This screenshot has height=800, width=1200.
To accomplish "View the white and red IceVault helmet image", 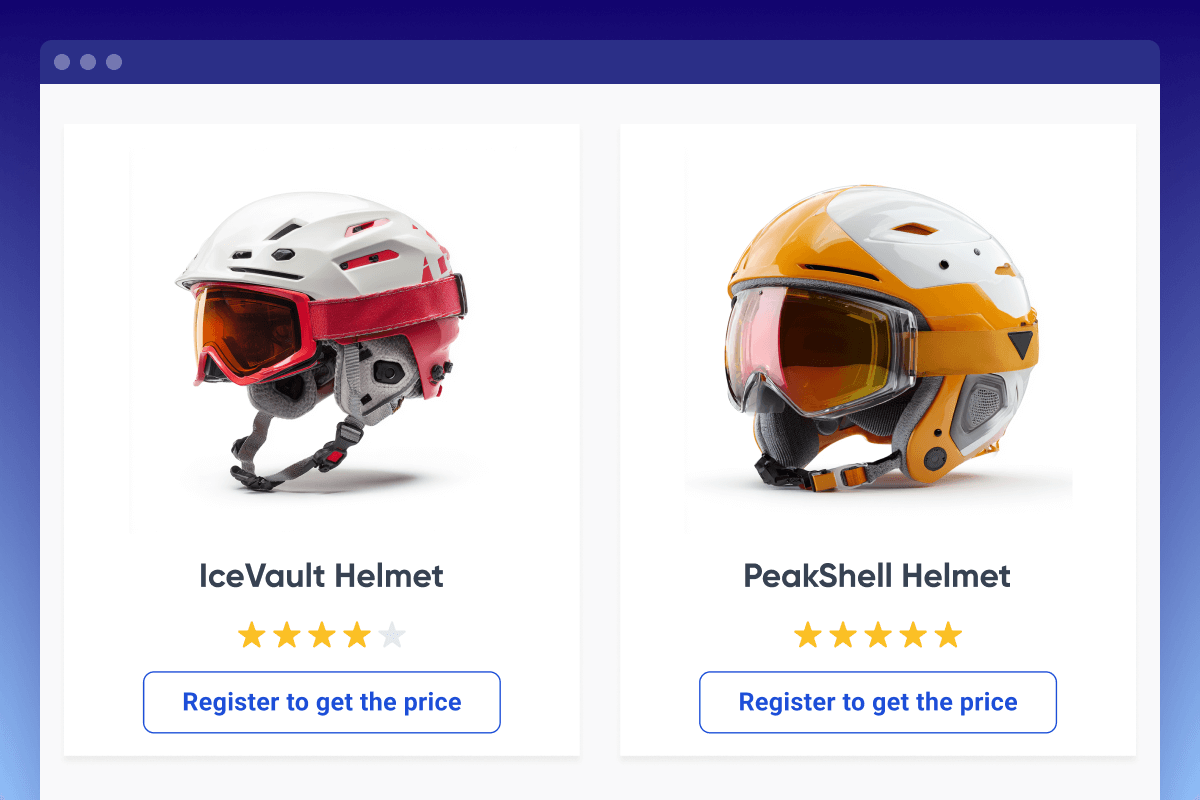I will pos(321,340).
